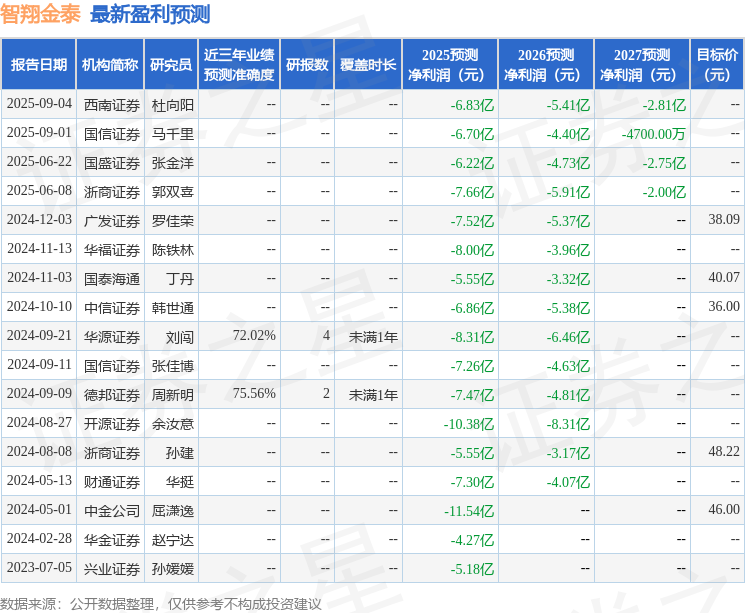745x613 pixels.
Task: Click the 覆盖时长 column header
Action: (368, 64)
